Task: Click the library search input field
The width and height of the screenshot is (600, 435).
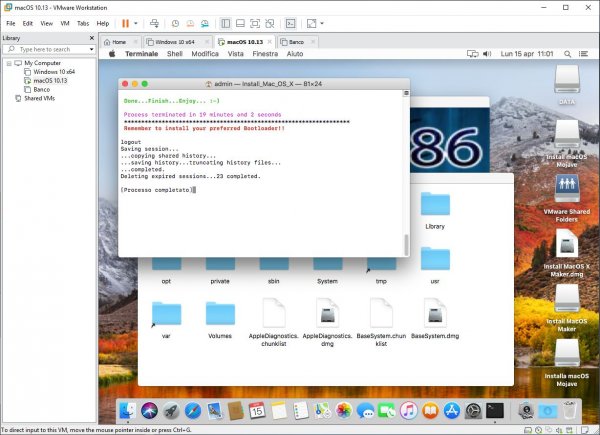Action: (45, 49)
